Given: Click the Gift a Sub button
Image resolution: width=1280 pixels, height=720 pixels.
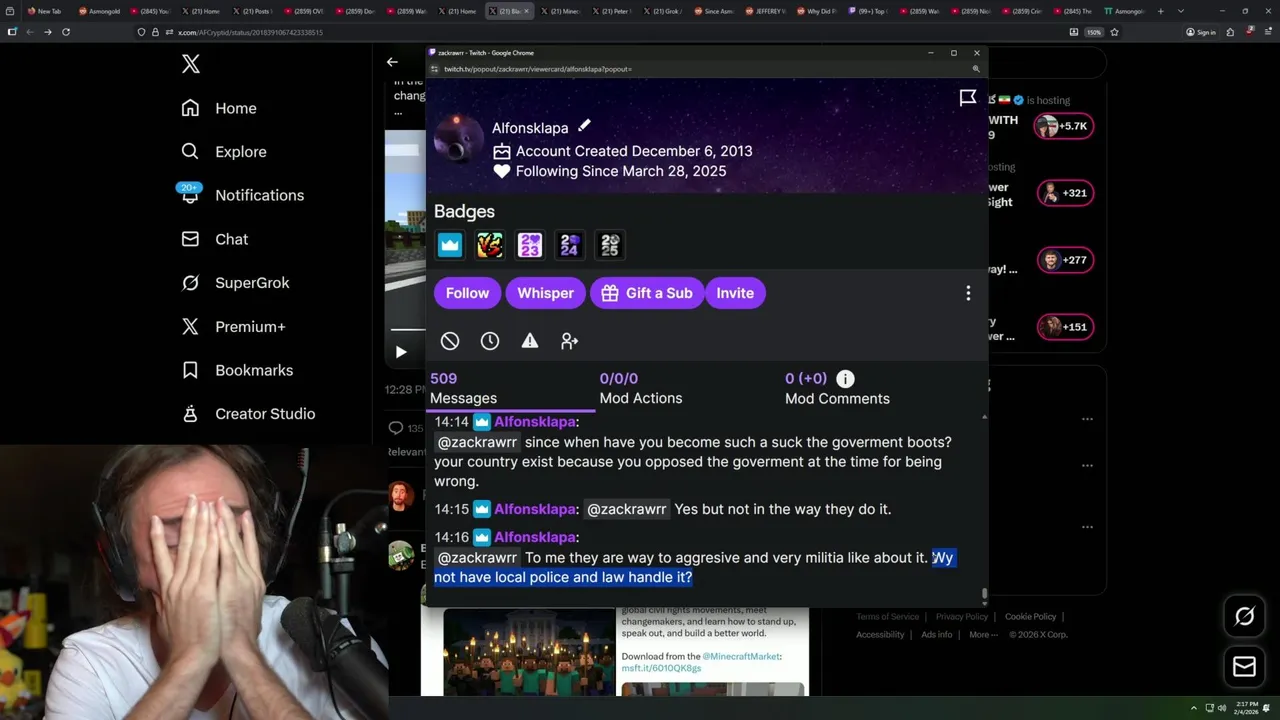Looking at the screenshot, I should tap(647, 293).
